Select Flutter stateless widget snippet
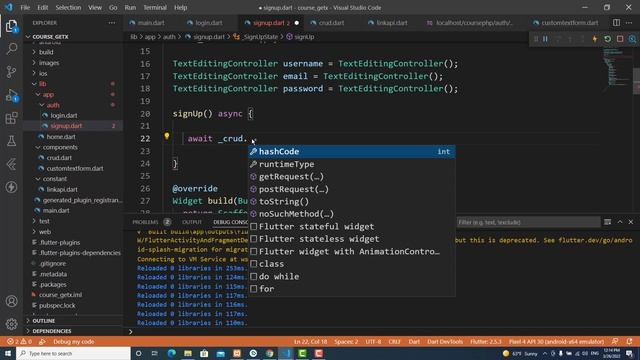 pyautogui.click(x=351, y=239)
